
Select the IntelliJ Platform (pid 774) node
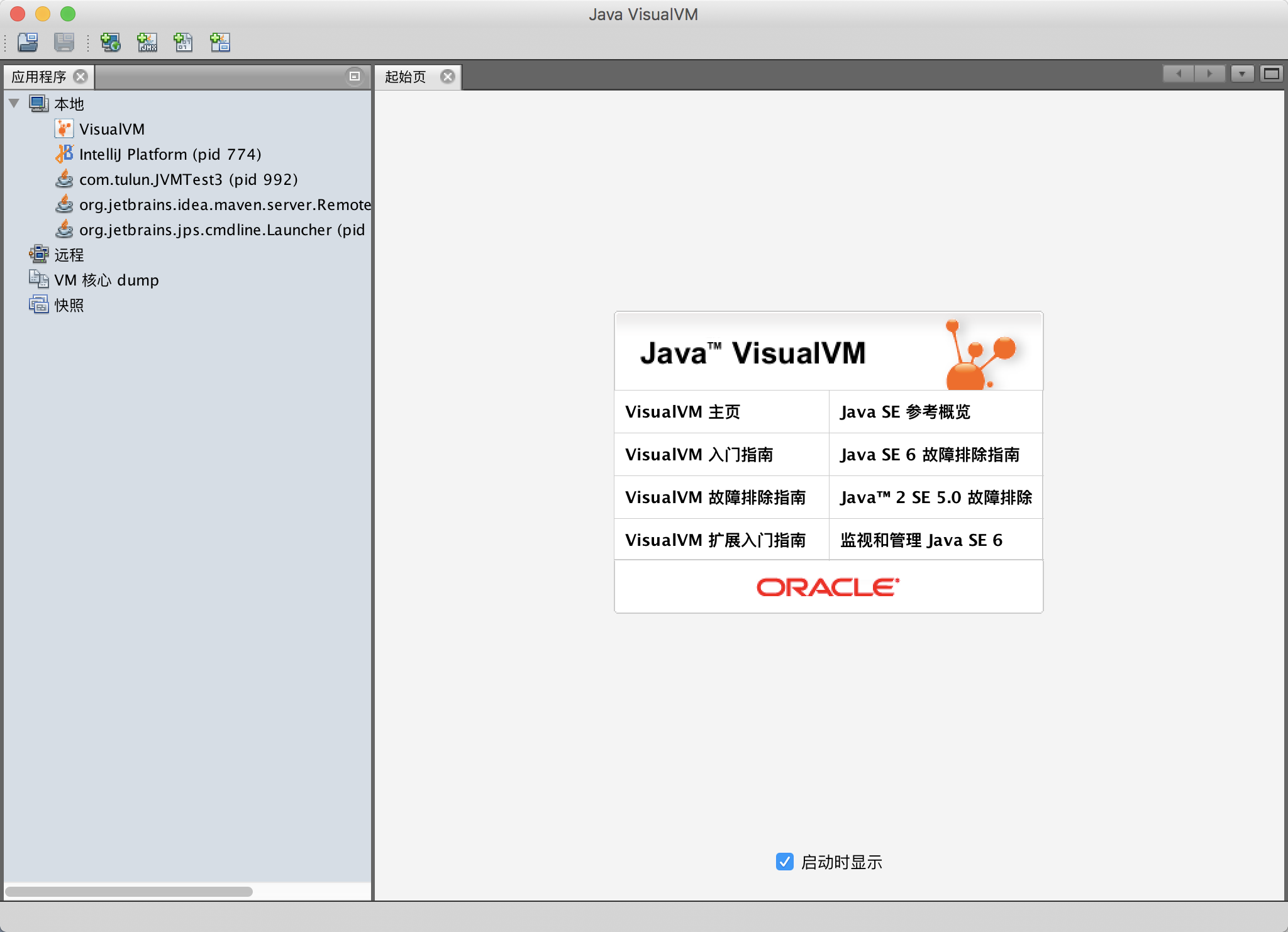pyautogui.click(x=170, y=154)
